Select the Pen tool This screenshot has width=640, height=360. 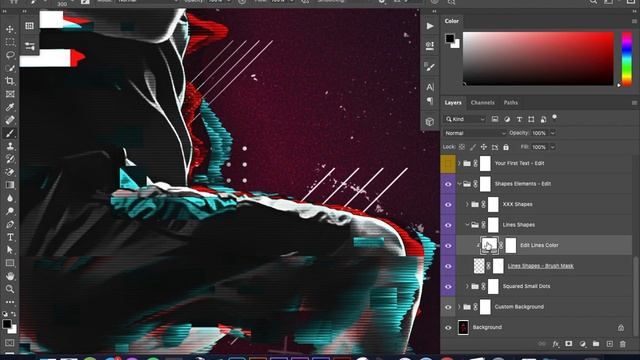(10, 224)
